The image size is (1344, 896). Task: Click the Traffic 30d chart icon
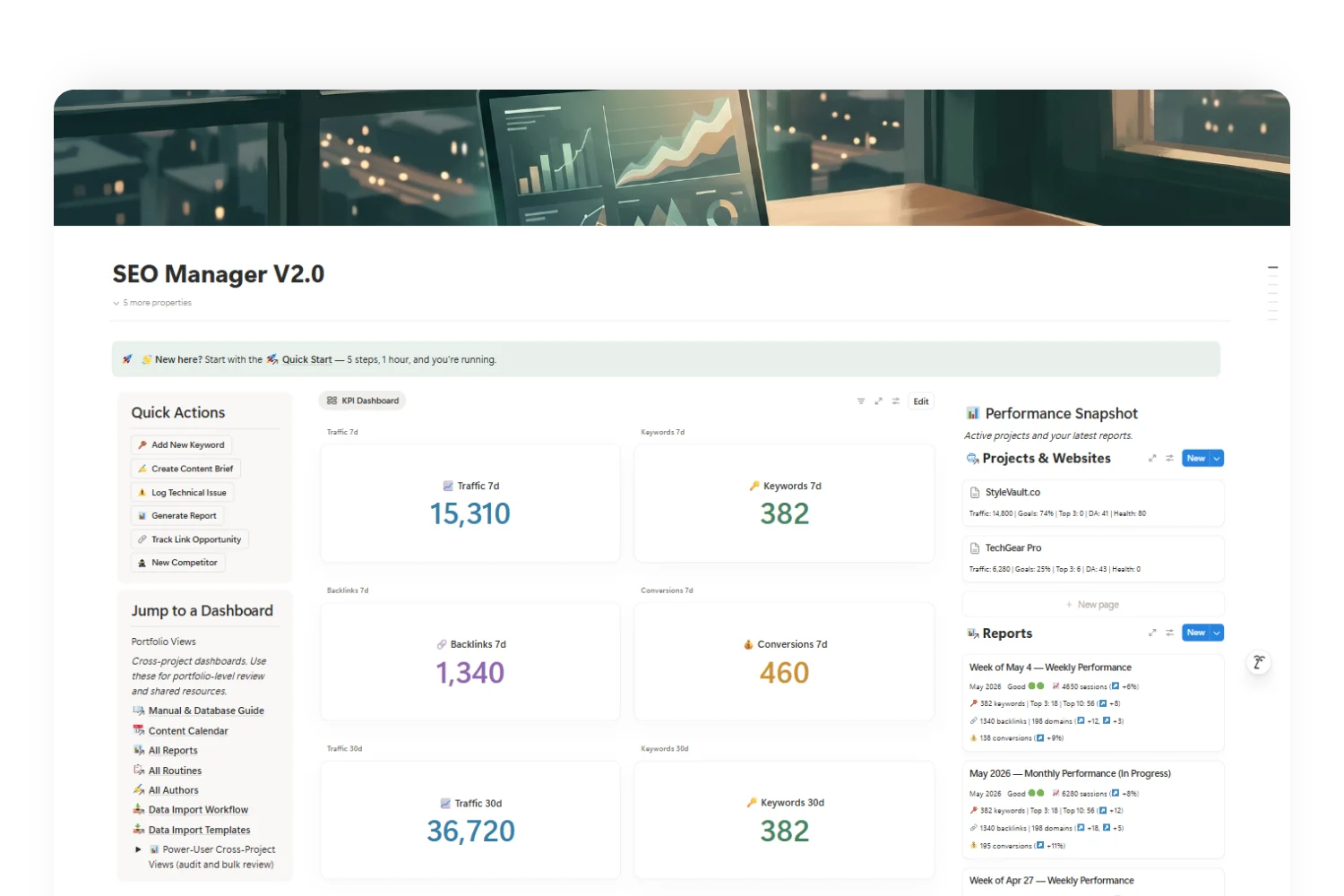tap(445, 803)
